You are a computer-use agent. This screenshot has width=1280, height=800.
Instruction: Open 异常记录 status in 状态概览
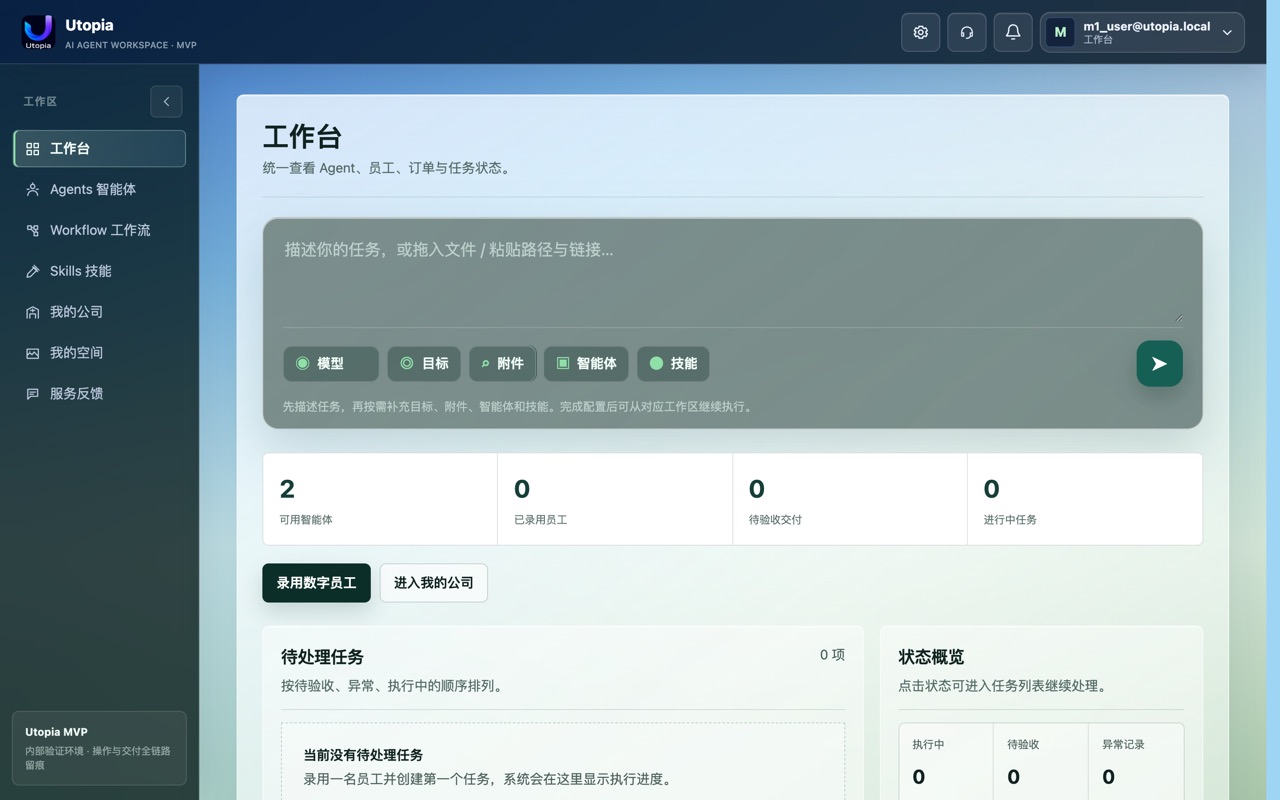(1136, 762)
